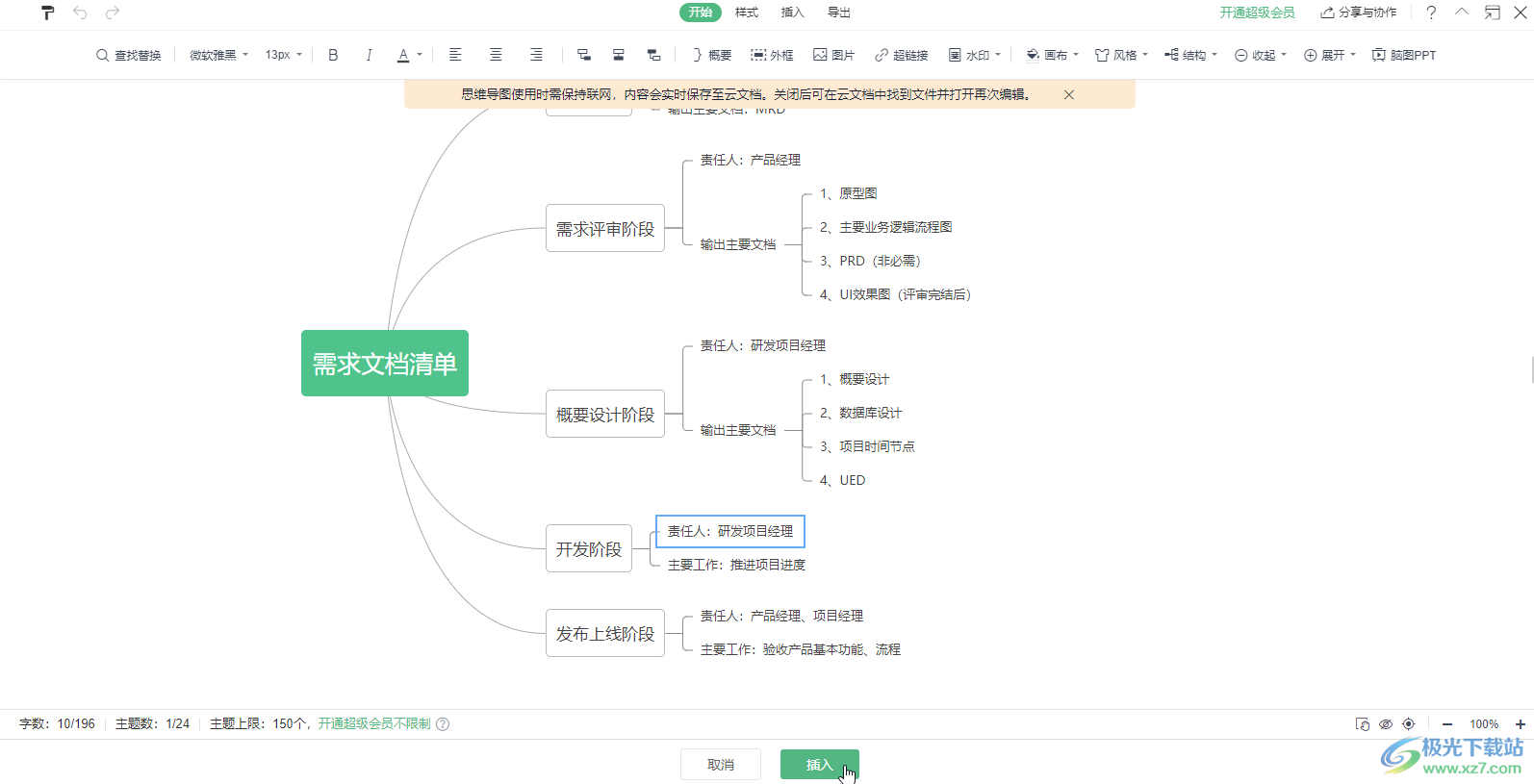The height and width of the screenshot is (784, 1534).
Task: Zoom out with minus button
Action: (x=1447, y=724)
